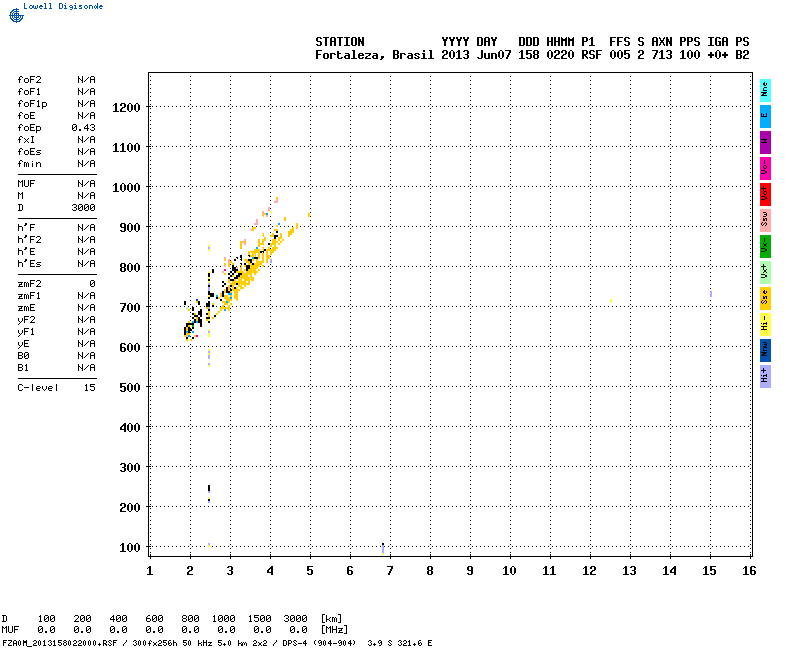Screen dimensions: 800x650
Task: Click the STATION header label
Action: [340, 42]
